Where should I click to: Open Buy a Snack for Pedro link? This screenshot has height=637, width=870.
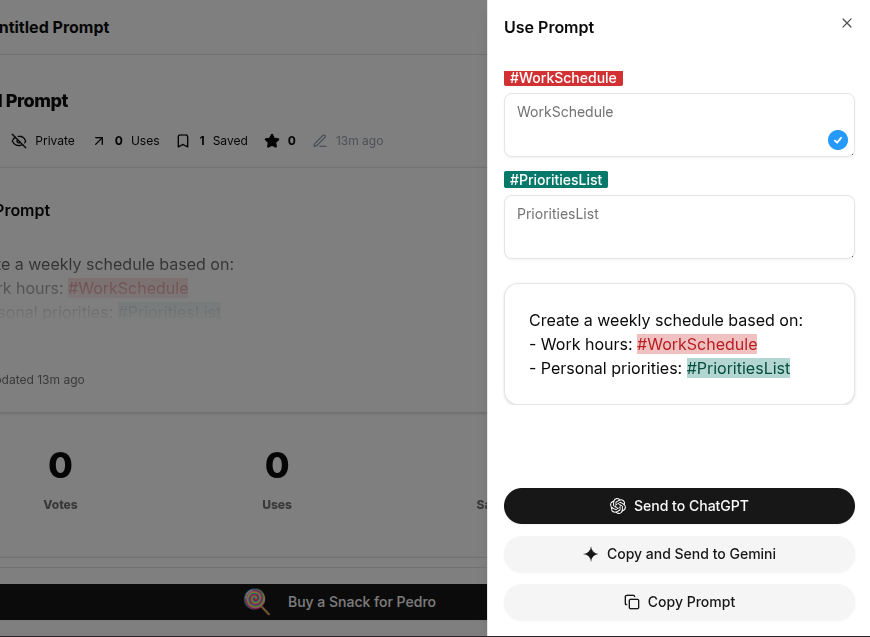tap(361, 602)
